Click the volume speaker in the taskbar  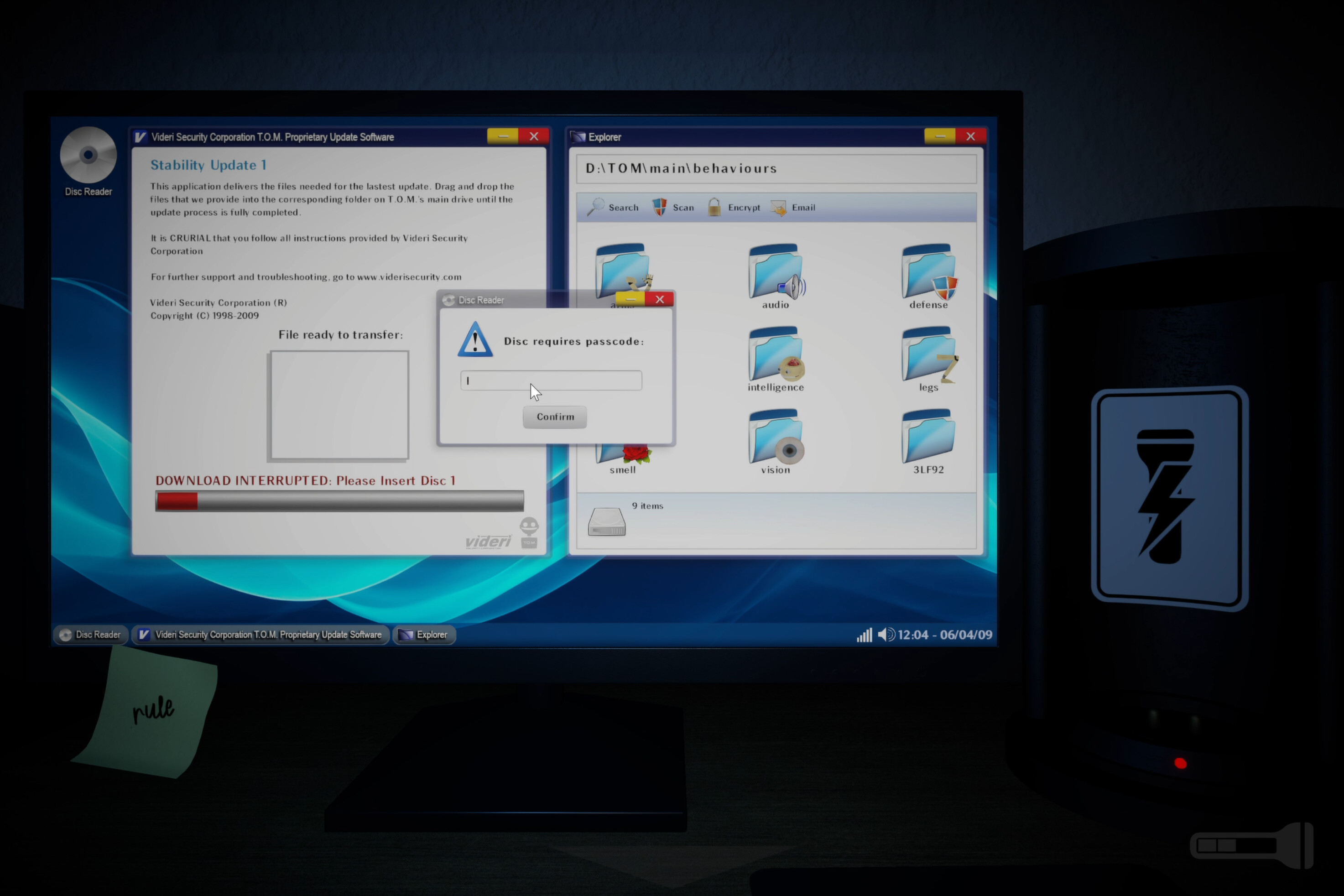coord(887,634)
